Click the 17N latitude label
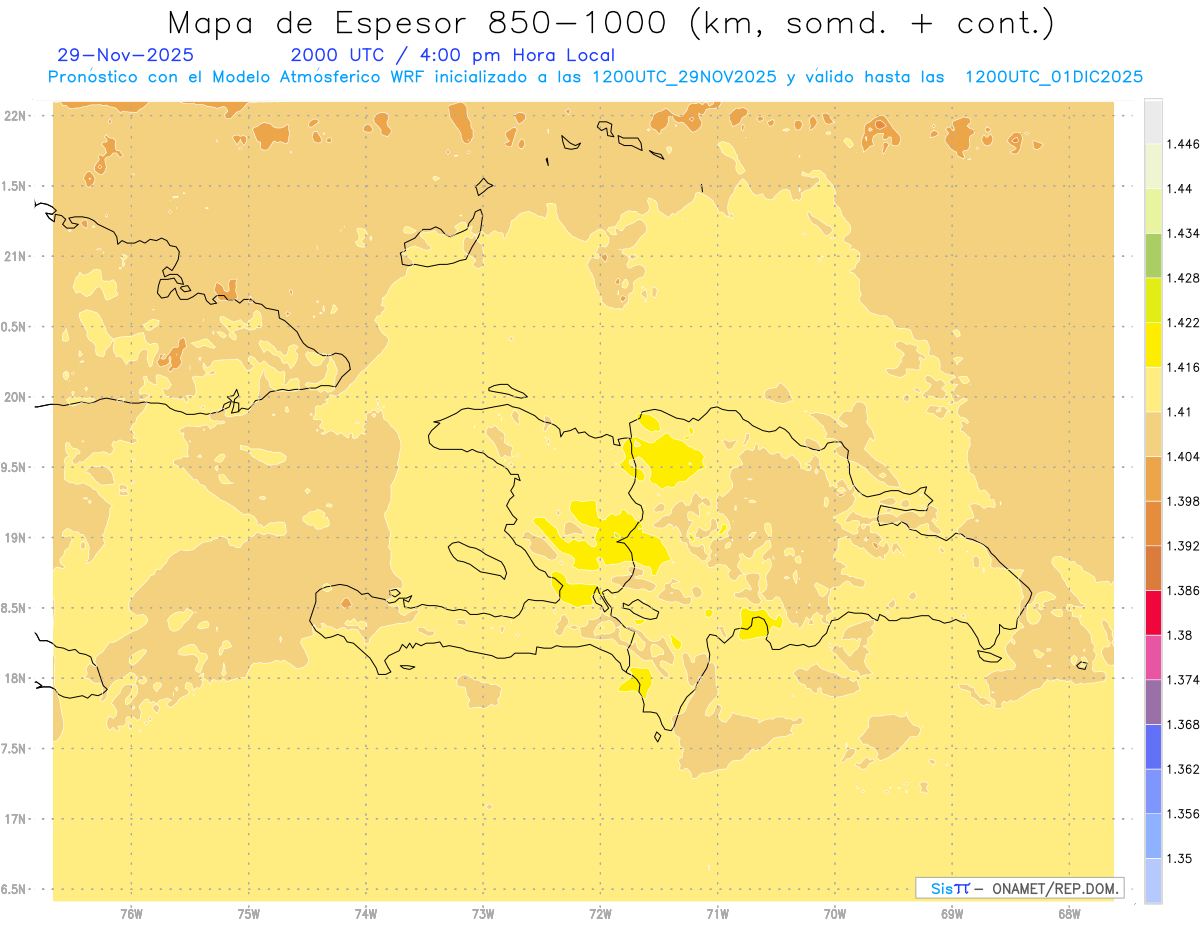The image size is (1200, 927). click(17, 819)
